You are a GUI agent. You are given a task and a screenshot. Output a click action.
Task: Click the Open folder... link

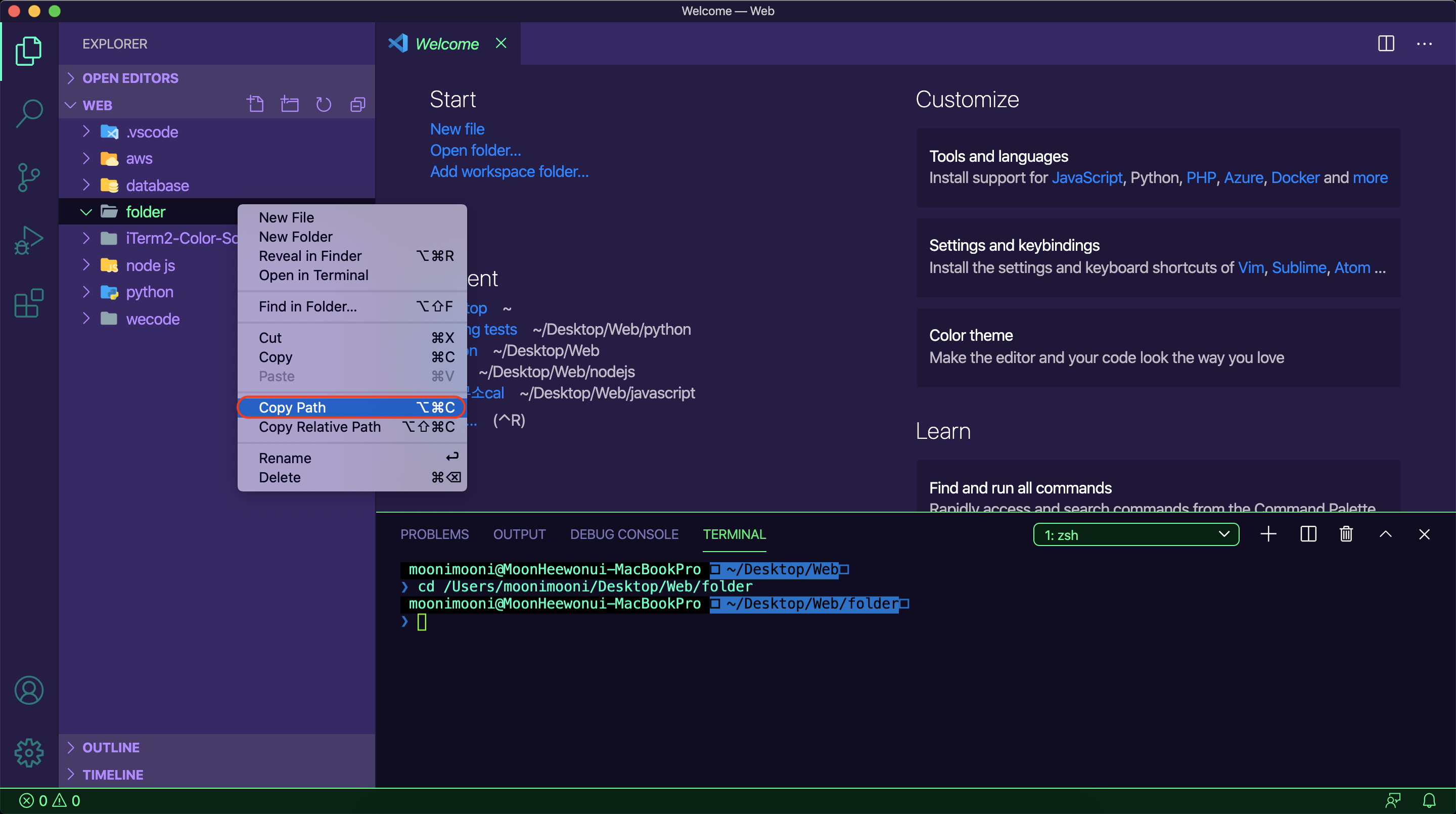475,150
